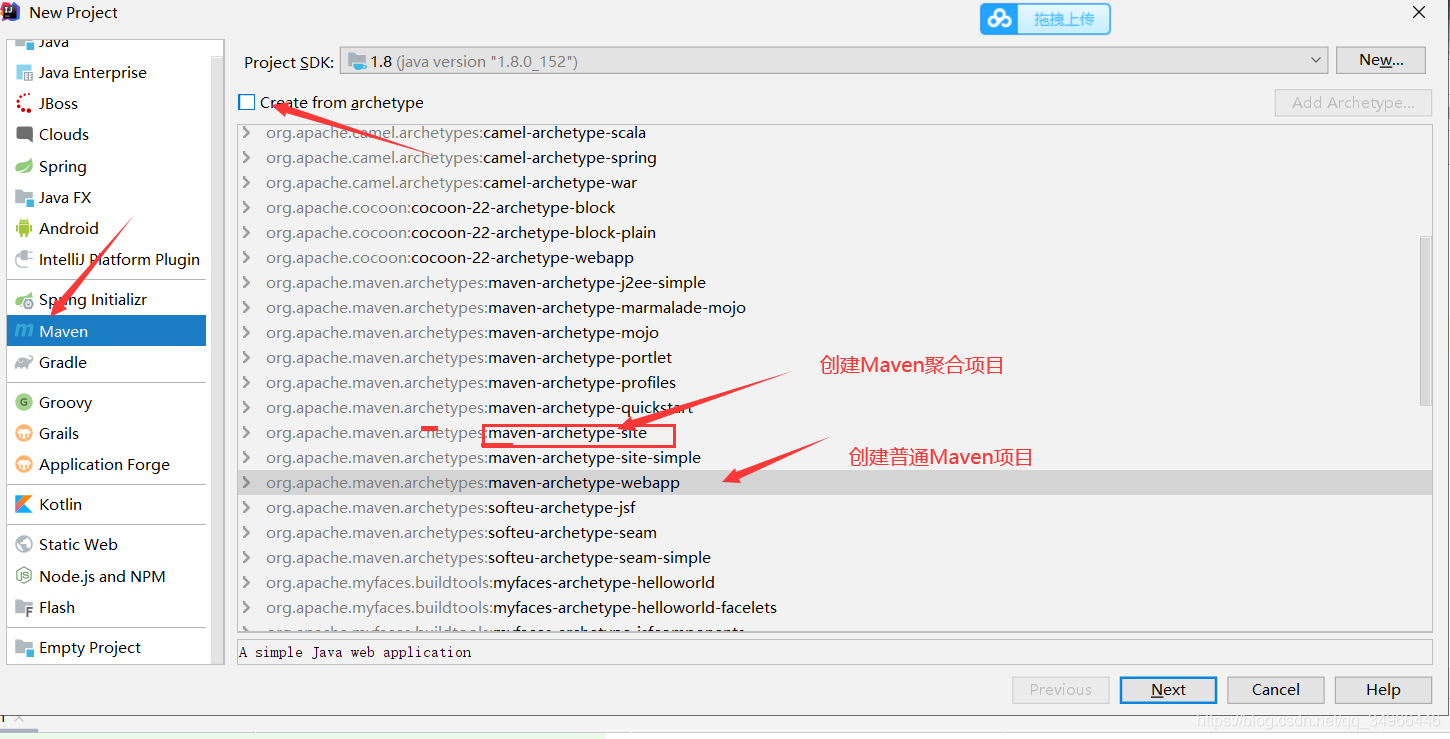
Task: Select camel-archetype-war in list
Action: point(834,182)
